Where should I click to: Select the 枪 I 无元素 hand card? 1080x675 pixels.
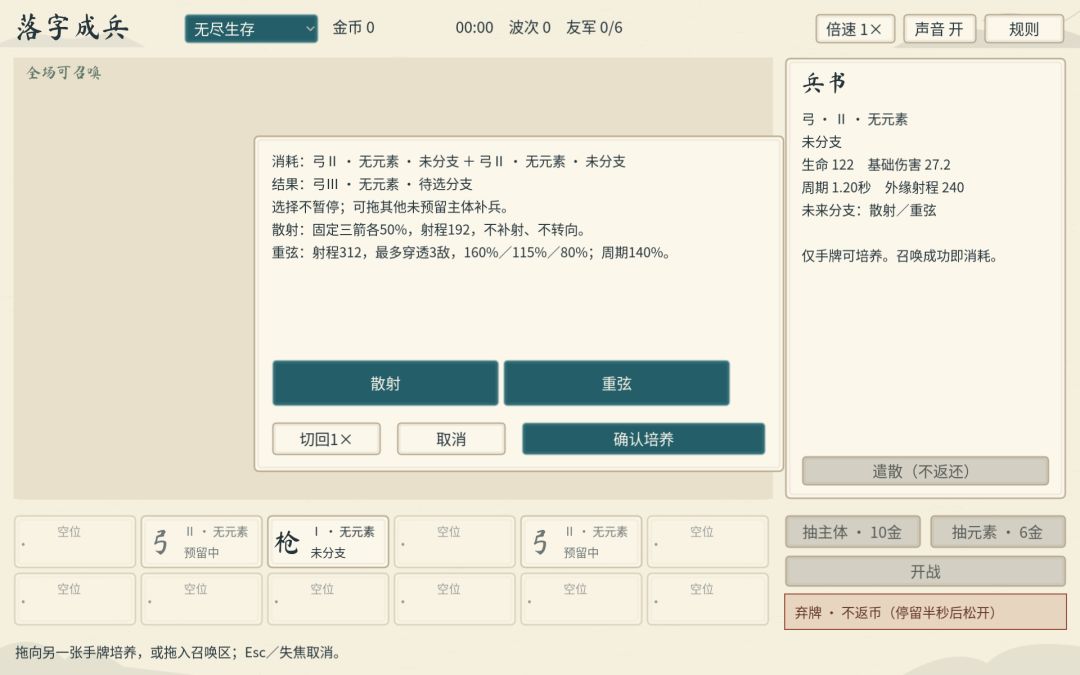328,541
